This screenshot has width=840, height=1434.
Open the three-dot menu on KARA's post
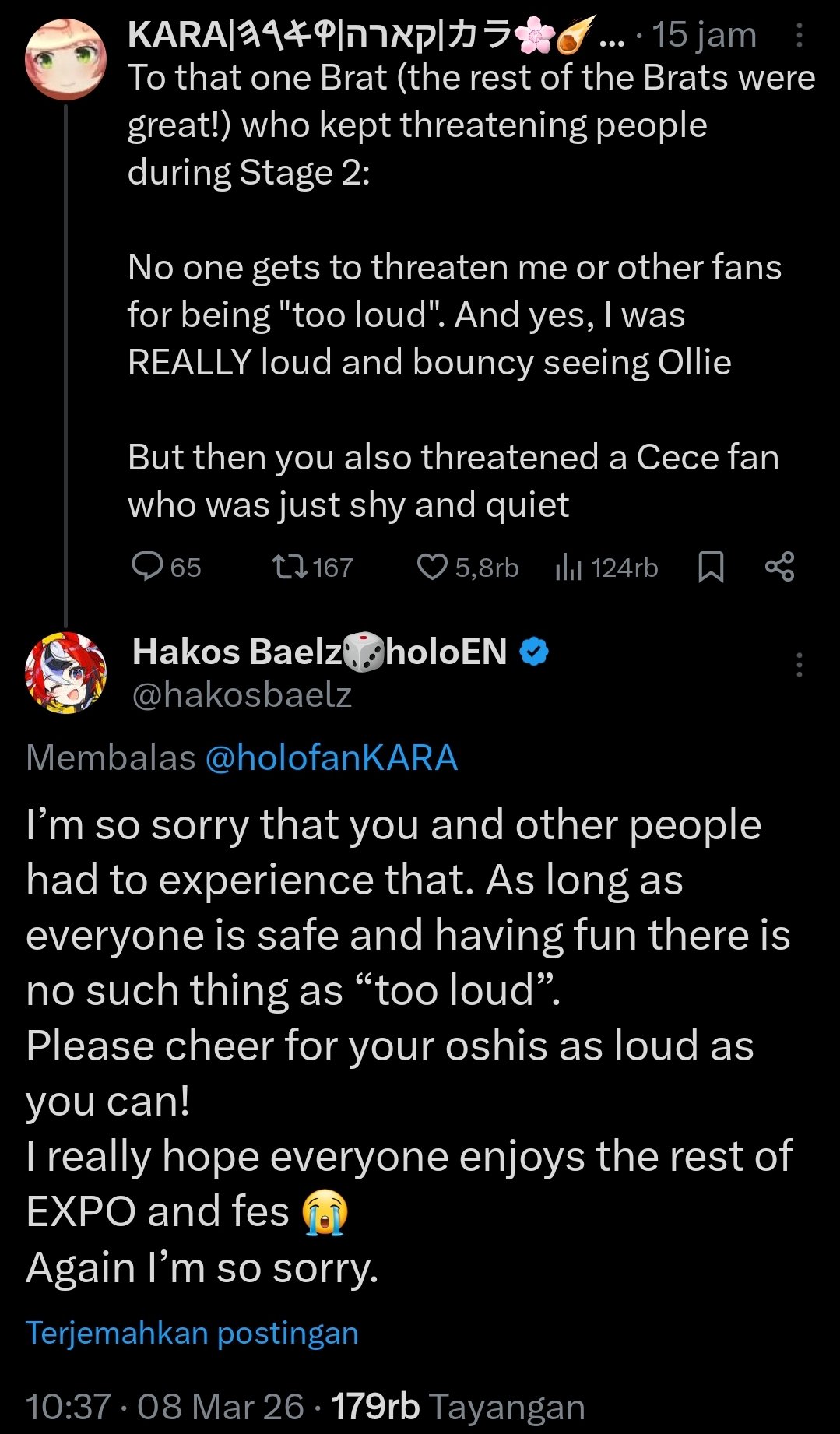coord(799,36)
